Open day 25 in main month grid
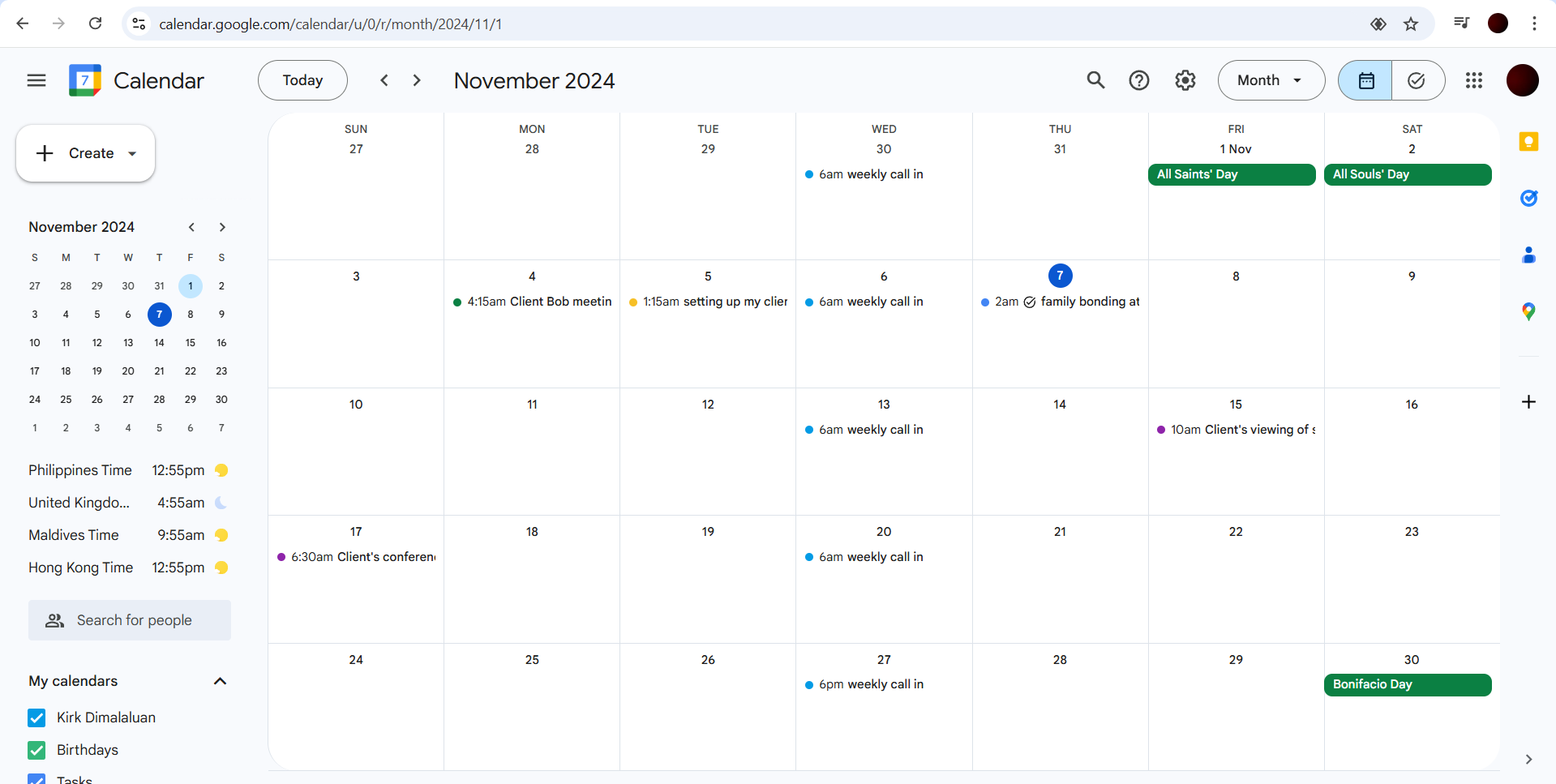1556x784 pixels. tap(532, 660)
